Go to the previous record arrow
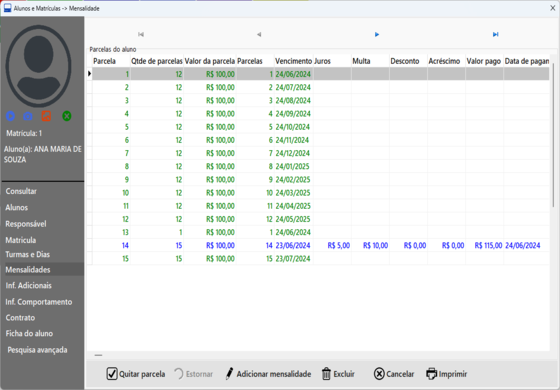The image size is (560, 390). 259,34
